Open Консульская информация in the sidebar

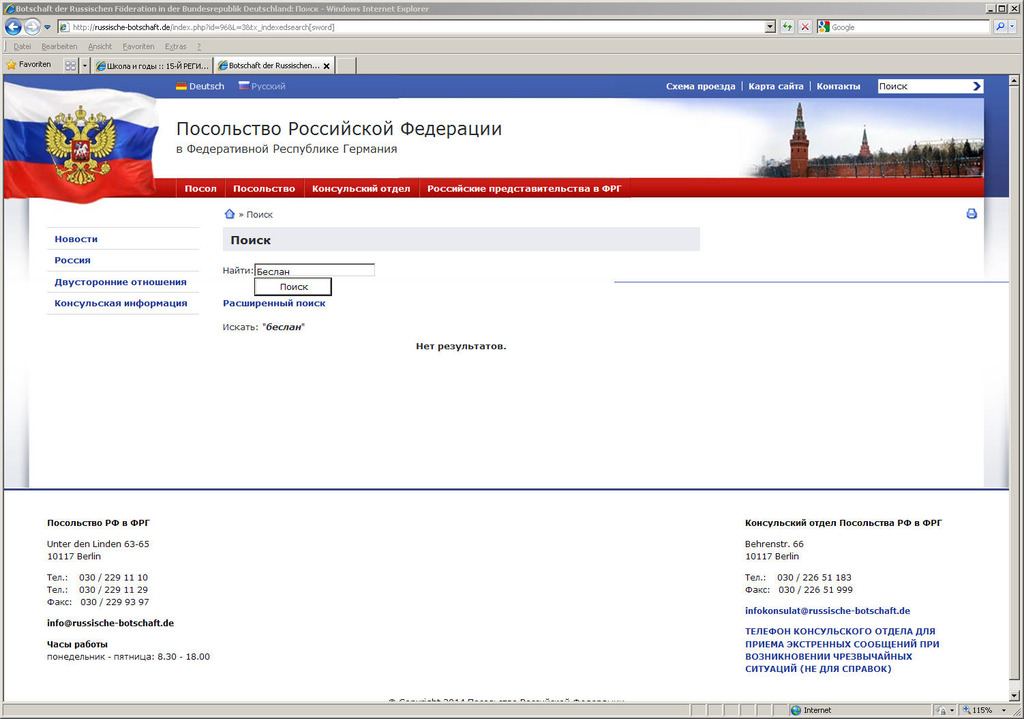click(x=121, y=303)
